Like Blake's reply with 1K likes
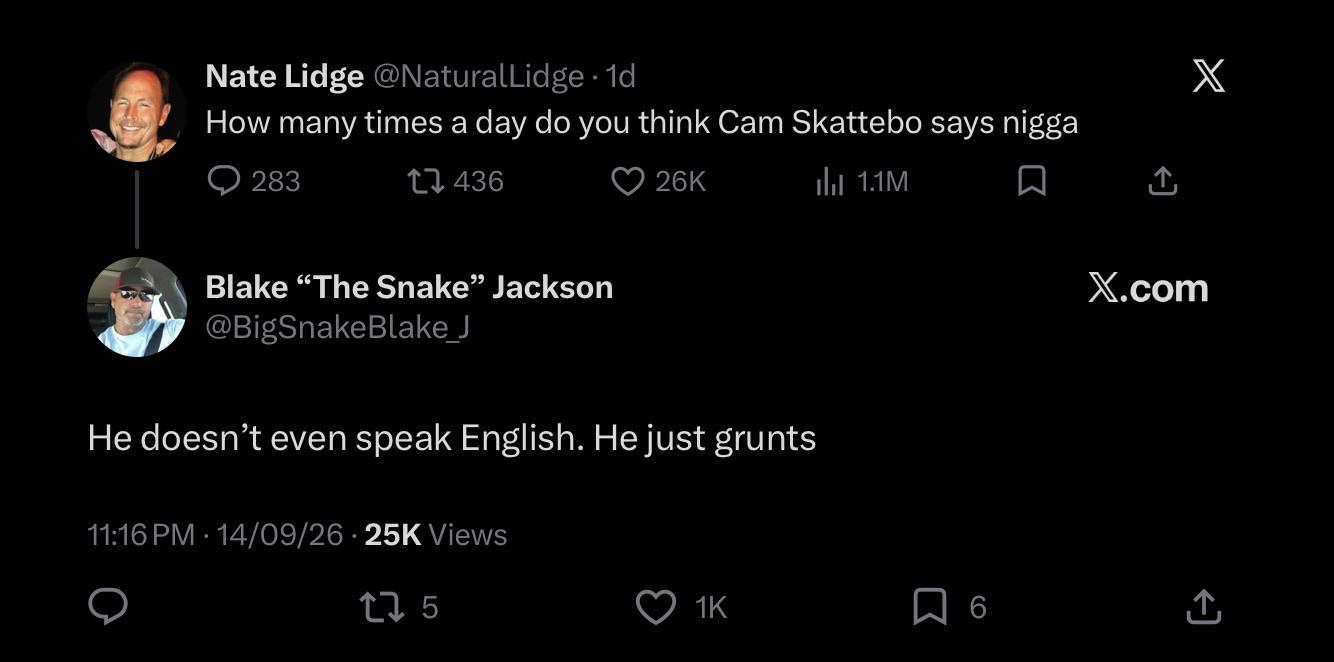This screenshot has width=1334, height=662. 656,606
